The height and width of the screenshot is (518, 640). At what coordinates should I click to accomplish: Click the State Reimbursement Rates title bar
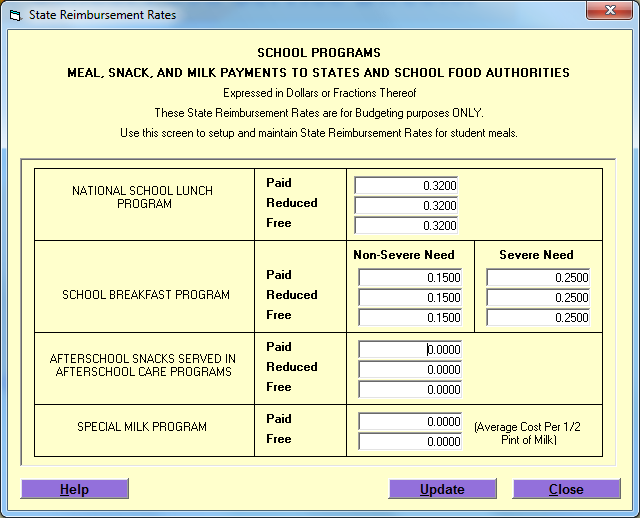pos(300,15)
